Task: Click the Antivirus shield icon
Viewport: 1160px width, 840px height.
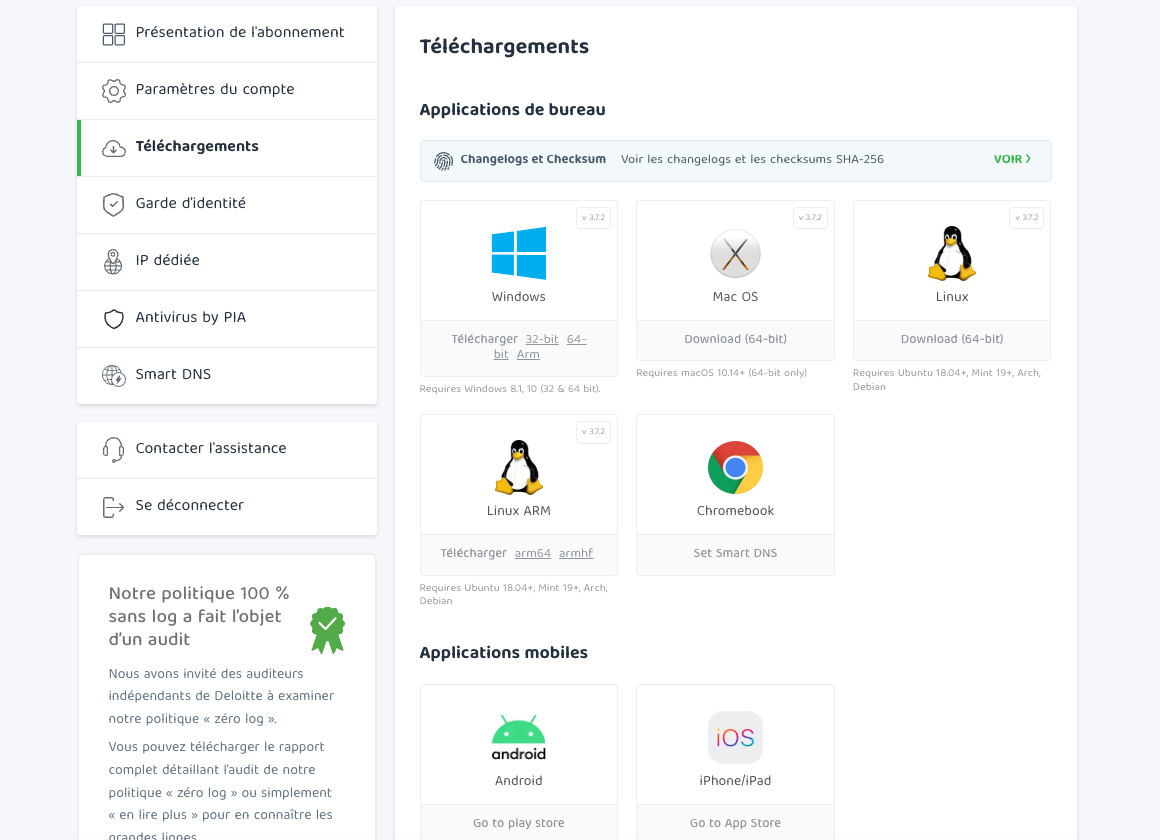Action: (113, 319)
